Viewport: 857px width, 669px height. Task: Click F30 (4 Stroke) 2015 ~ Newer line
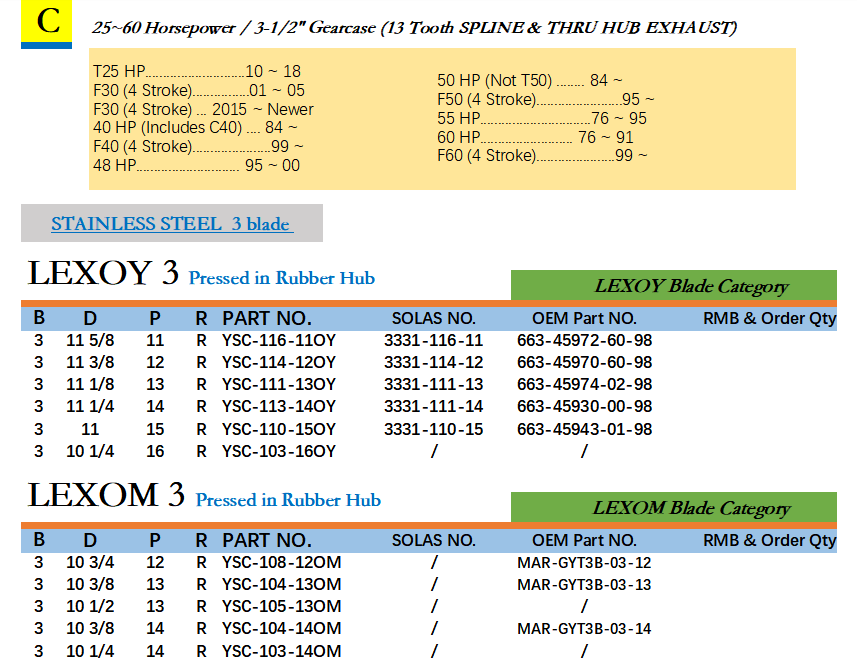pos(203,109)
